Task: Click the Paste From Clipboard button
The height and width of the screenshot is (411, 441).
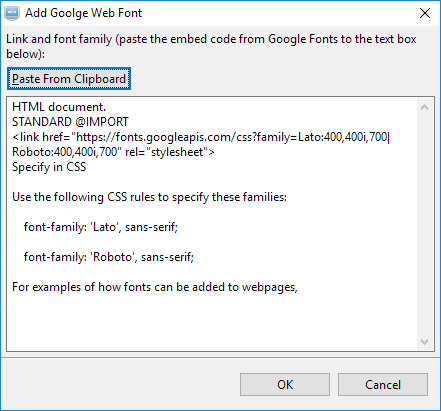Action: tap(69, 79)
